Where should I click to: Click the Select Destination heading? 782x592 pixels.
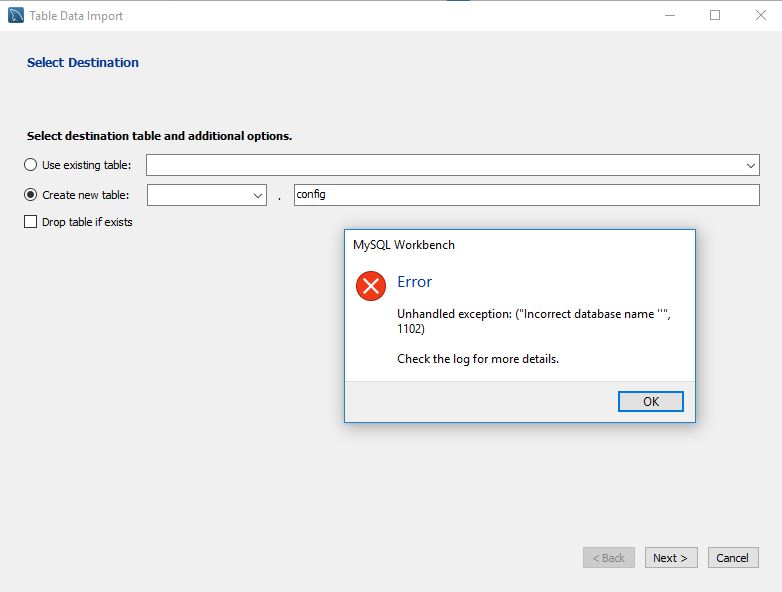[83, 62]
